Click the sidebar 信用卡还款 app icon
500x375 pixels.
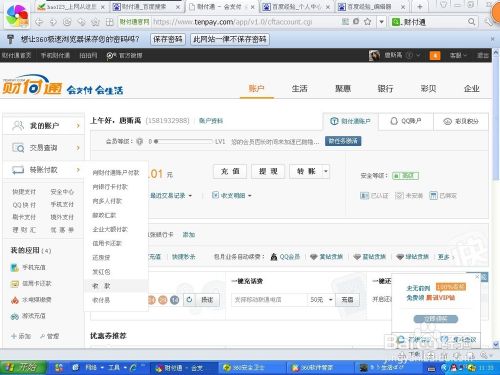[15, 284]
